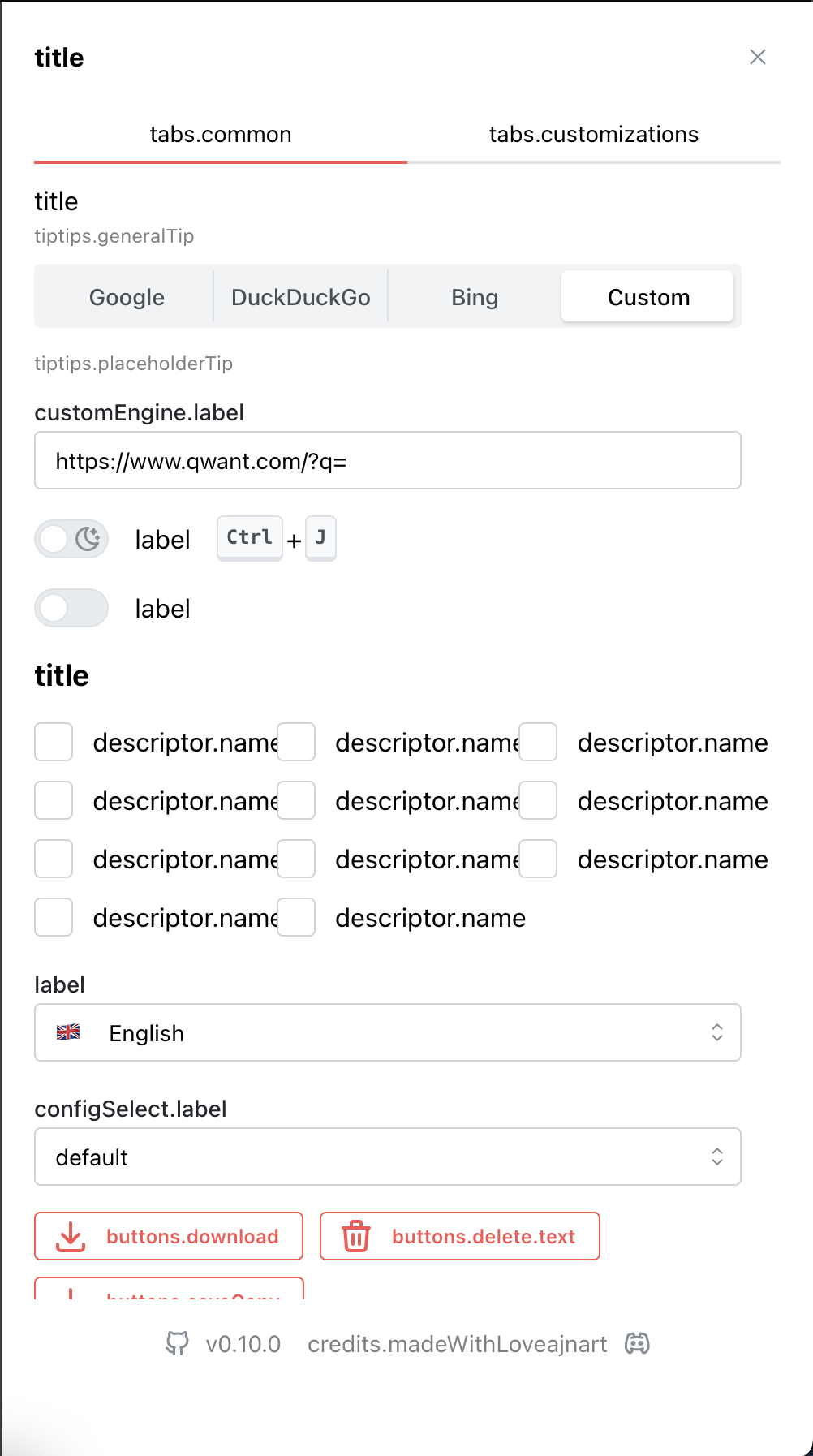Enable the dark mode toggle switch
The height and width of the screenshot is (1456, 813).
click(x=71, y=539)
